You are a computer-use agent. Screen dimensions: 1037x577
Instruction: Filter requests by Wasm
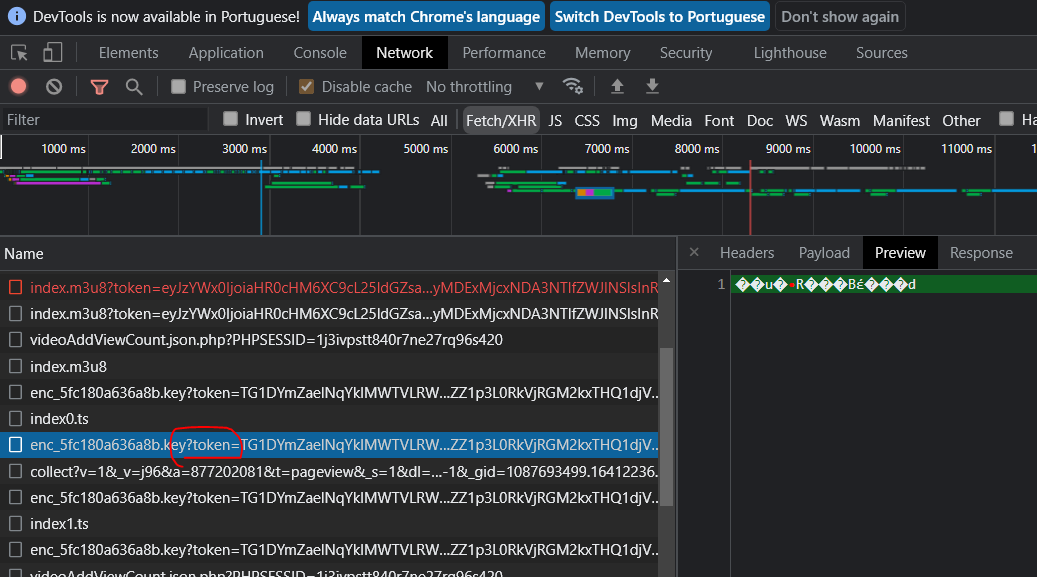coord(840,120)
